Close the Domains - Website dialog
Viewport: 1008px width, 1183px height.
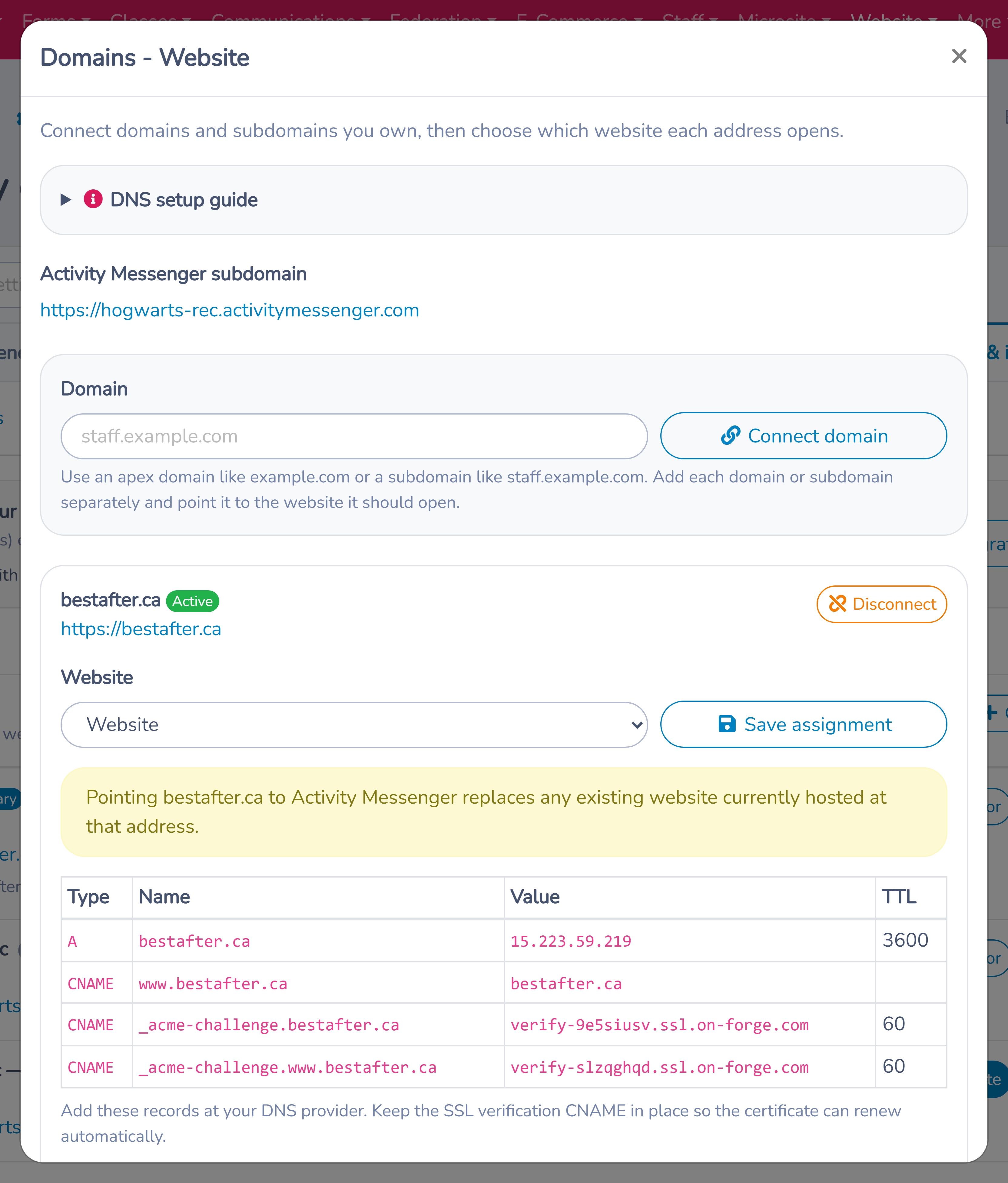[959, 56]
